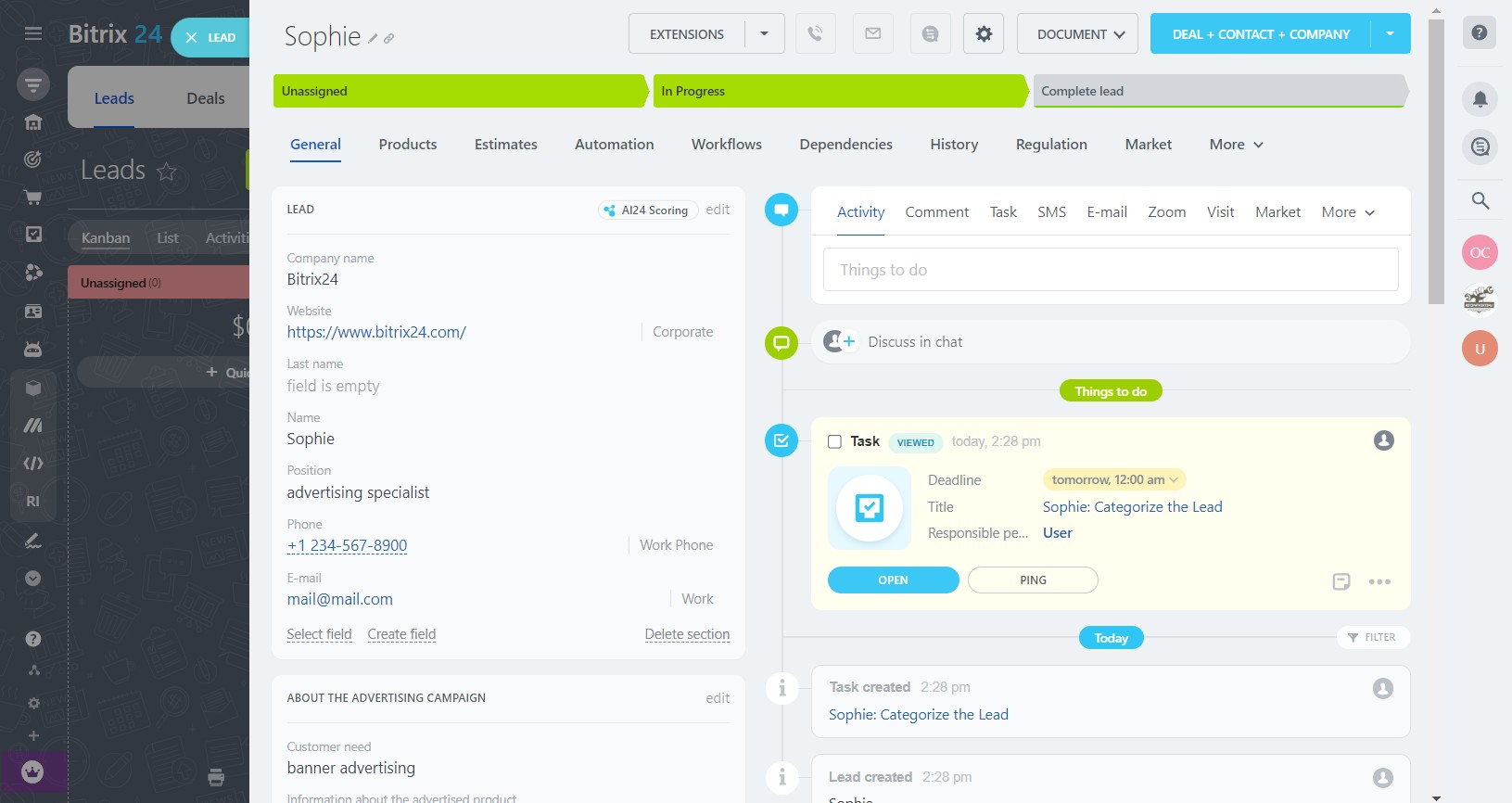Change the deadline tomorrow 12:00 am dropdown
The height and width of the screenshot is (803, 1512).
1114,480
